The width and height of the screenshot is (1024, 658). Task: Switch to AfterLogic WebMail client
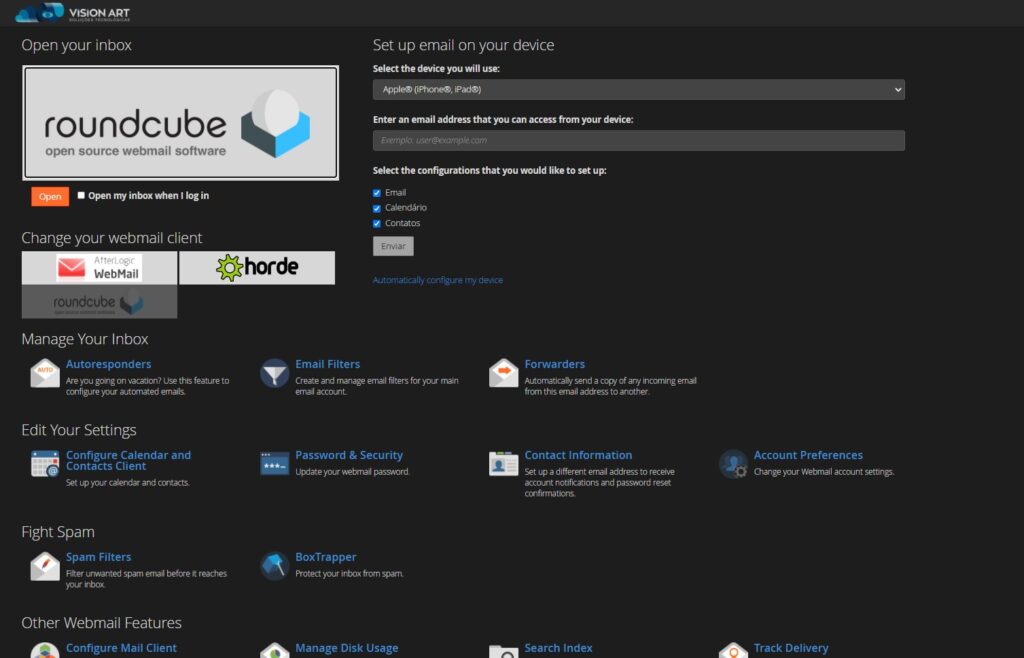99,268
